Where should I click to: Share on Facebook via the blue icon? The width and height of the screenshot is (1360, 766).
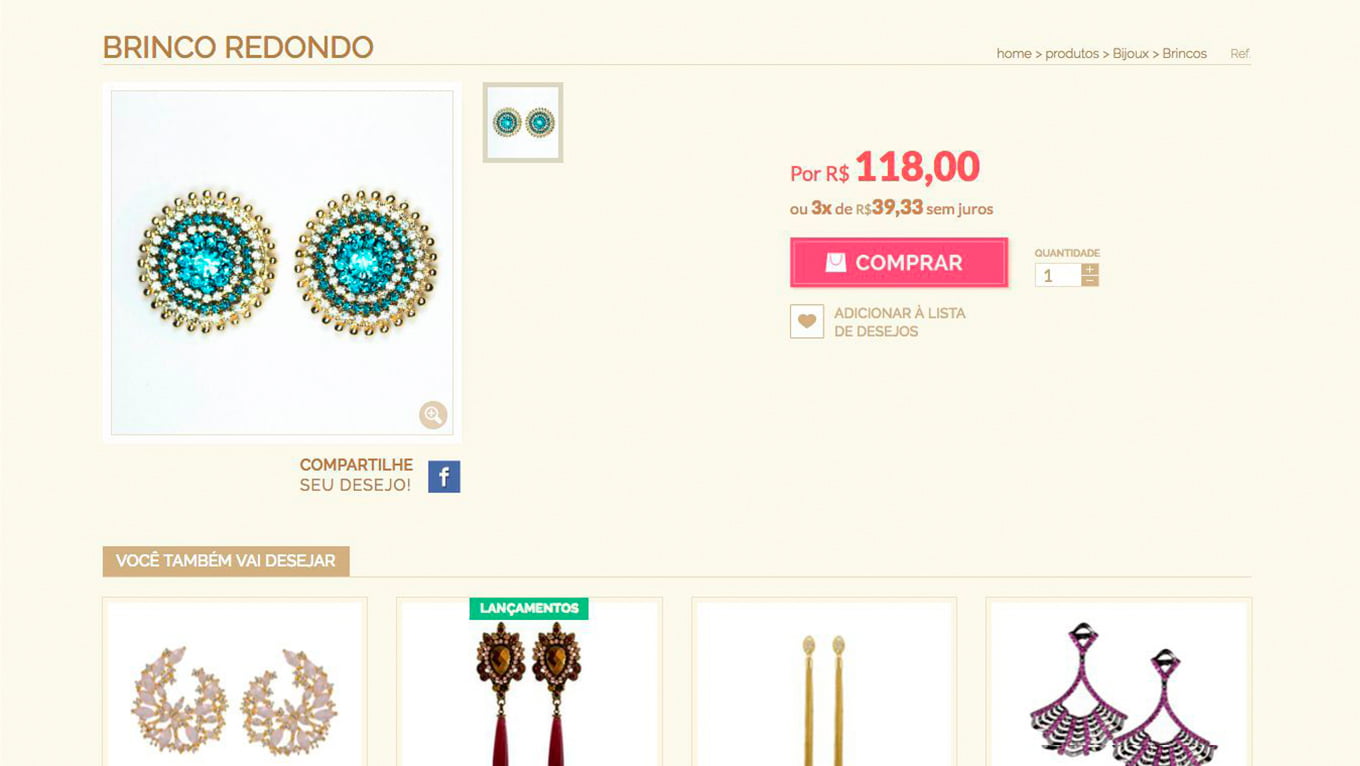pos(444,477)
